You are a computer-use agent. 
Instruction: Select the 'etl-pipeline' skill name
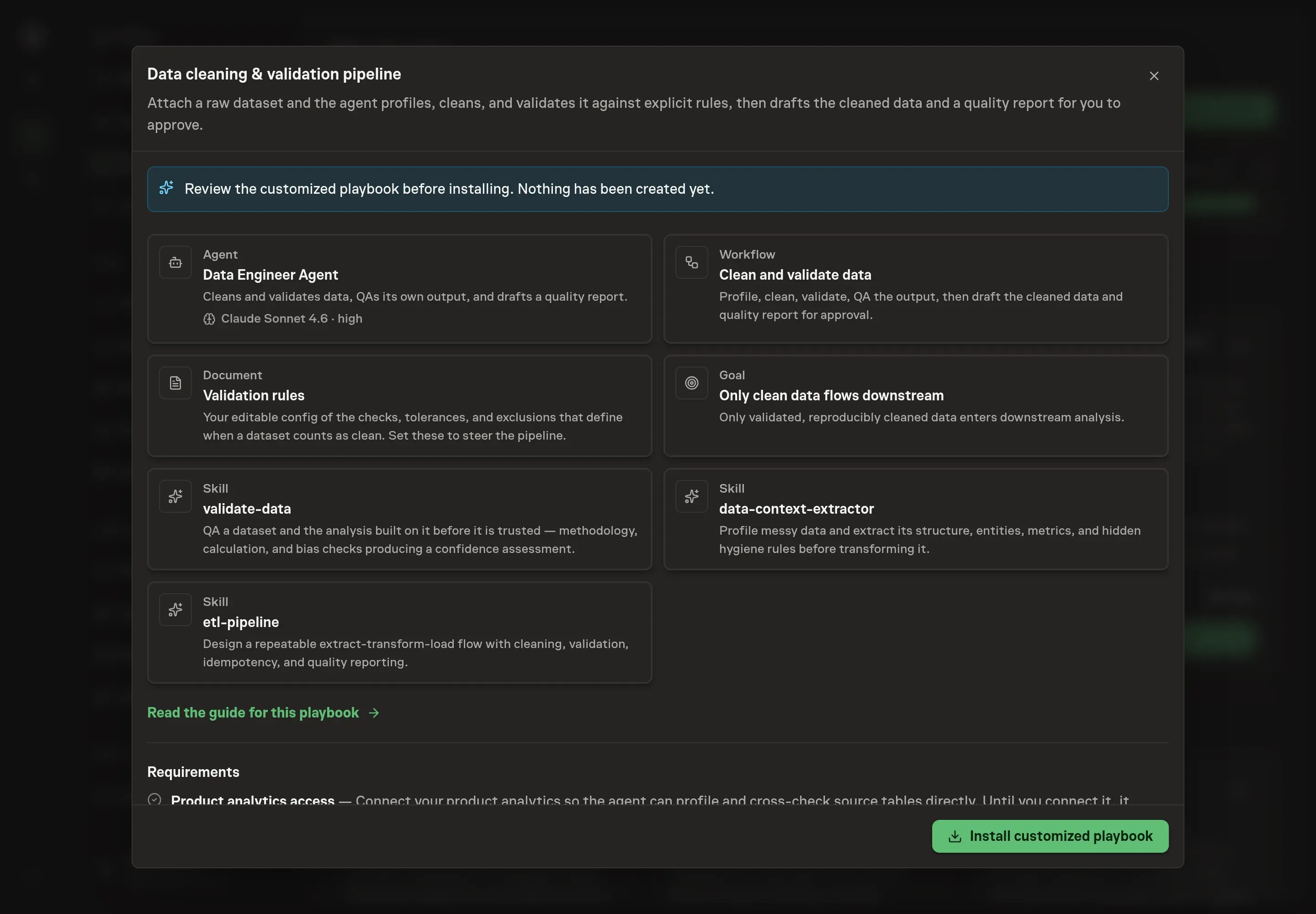pos(240,622)
